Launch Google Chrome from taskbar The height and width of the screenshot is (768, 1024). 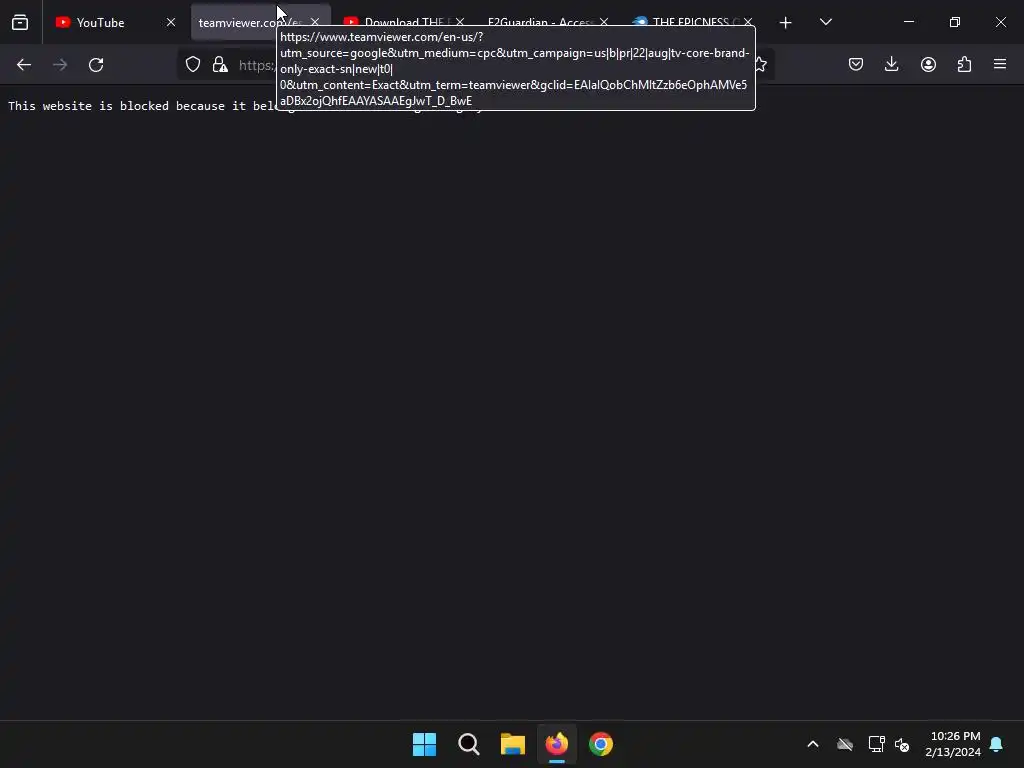coord(601,744)
